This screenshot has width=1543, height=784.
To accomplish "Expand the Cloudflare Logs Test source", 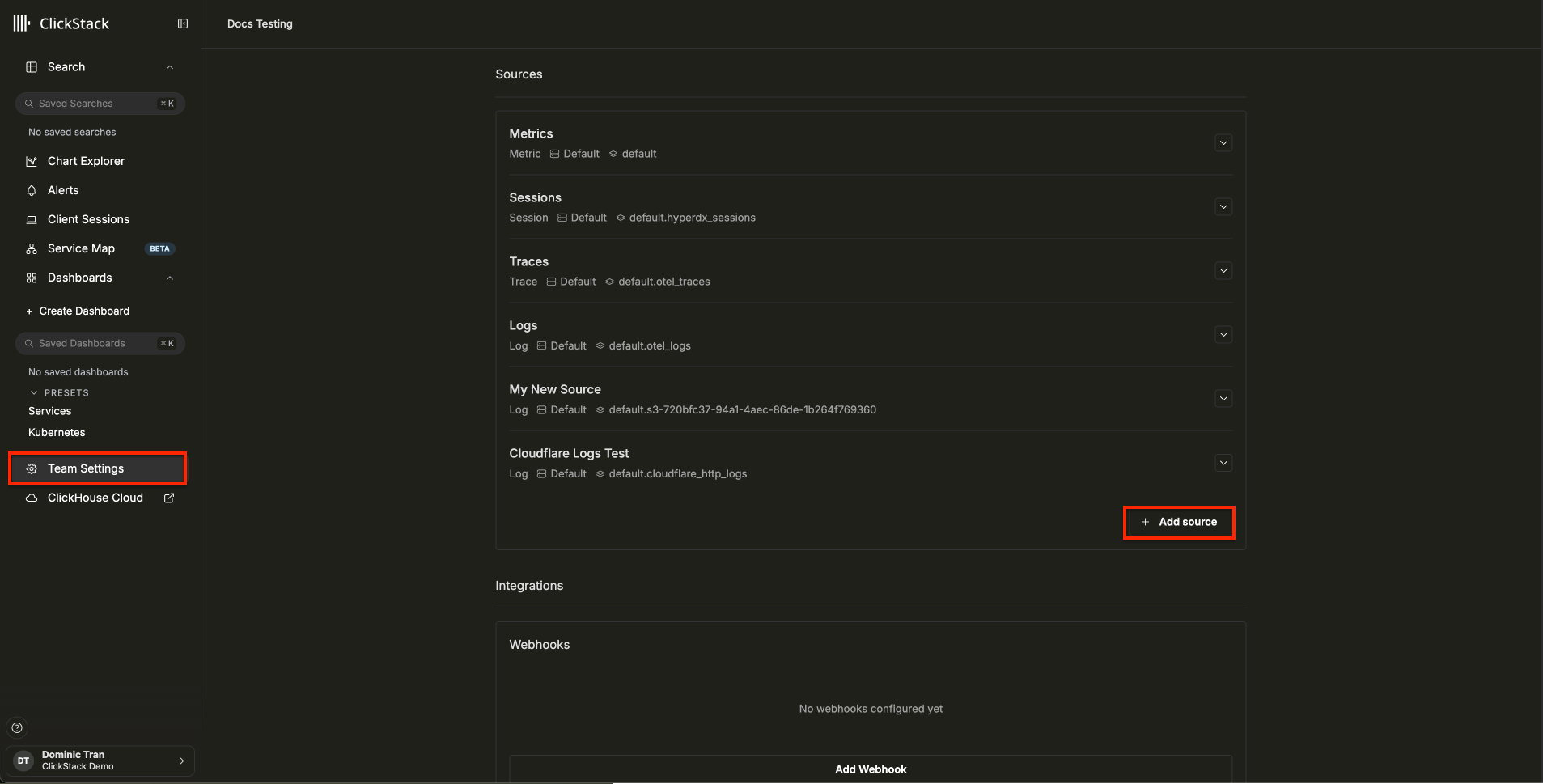I will (x=1223, y=463).
